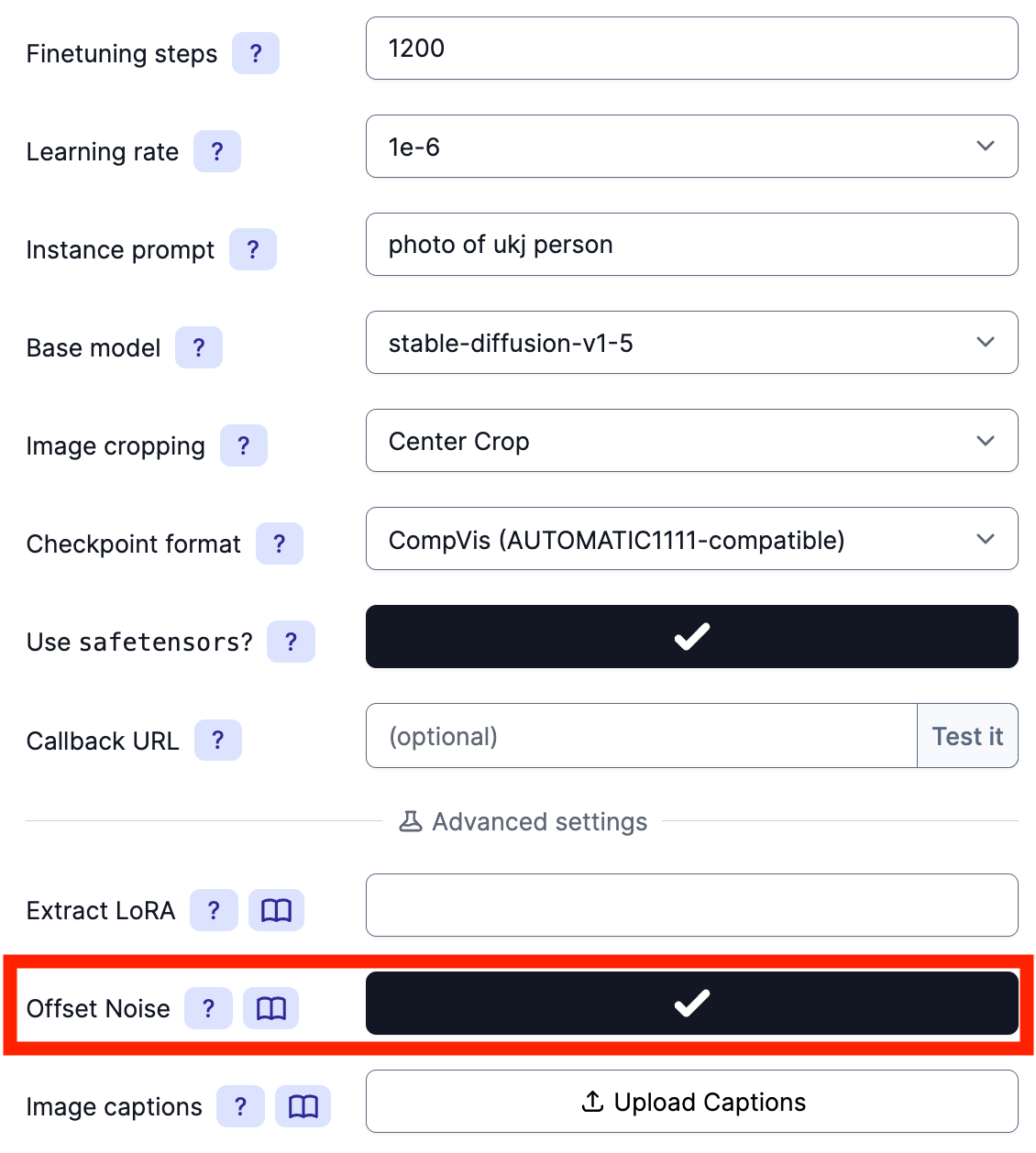Click help icon beside Learning rate
This screenshot has height=1153, width=1036.
pos(216,151)
